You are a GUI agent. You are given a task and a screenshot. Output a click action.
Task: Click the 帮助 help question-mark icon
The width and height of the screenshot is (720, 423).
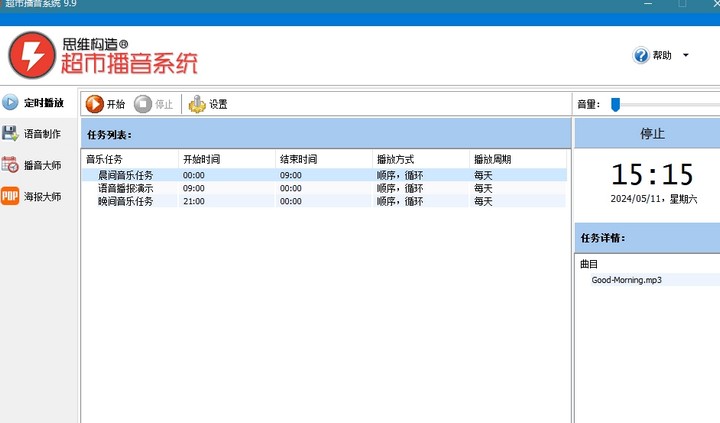coord(641,56)
